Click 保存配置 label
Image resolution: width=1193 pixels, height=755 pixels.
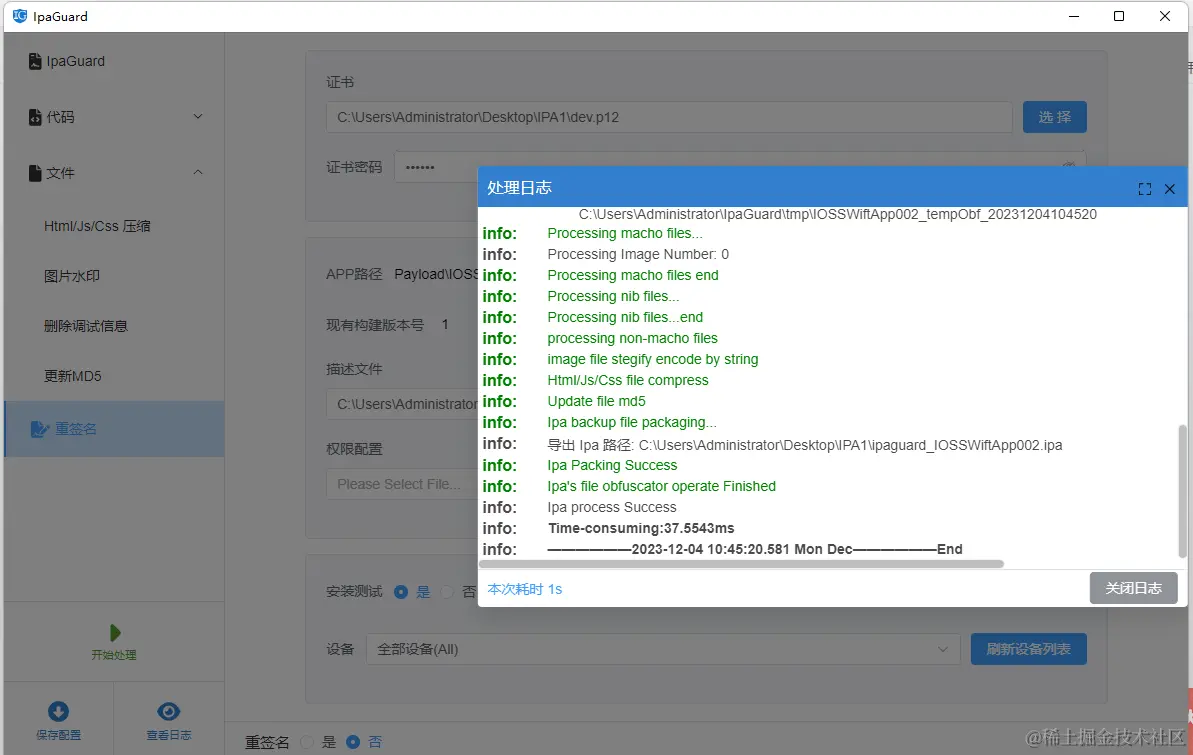tap(59, 735)
